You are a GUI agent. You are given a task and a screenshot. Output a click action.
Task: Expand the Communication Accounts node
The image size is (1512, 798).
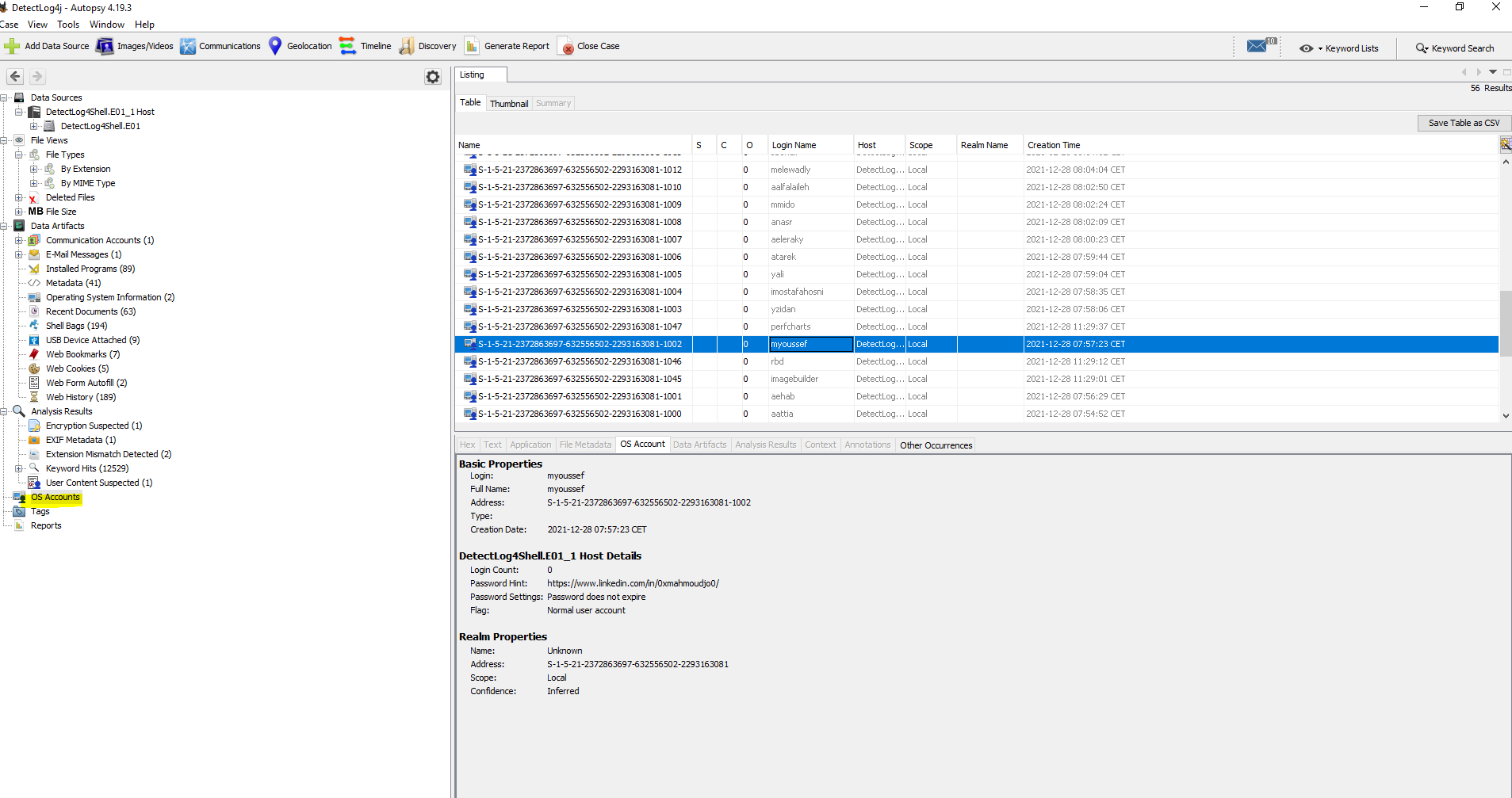[19, 240]
